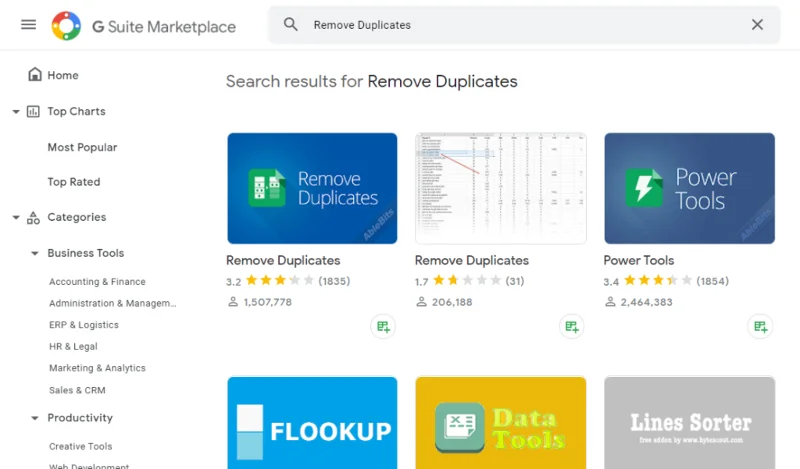Open the hamburger main menu
Image resolution: width=800 pixels, height=469 pixels.
click(29, 24)
